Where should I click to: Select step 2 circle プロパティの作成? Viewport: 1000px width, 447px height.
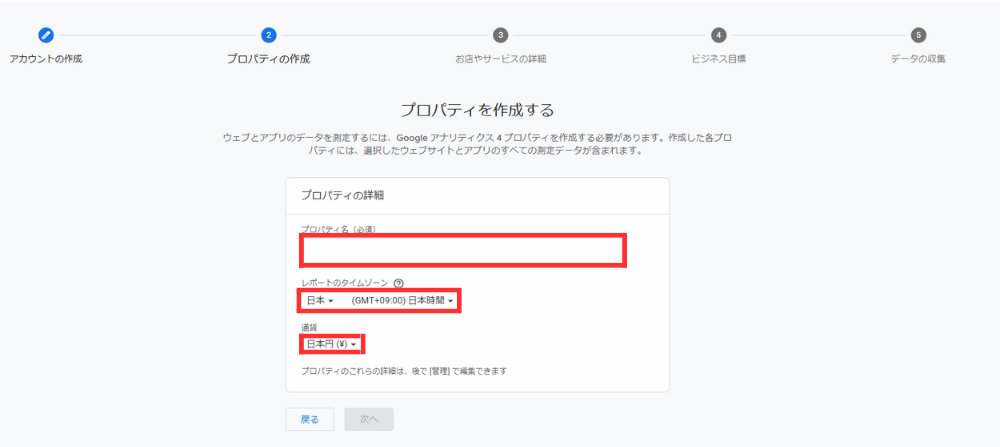(268, 35)
